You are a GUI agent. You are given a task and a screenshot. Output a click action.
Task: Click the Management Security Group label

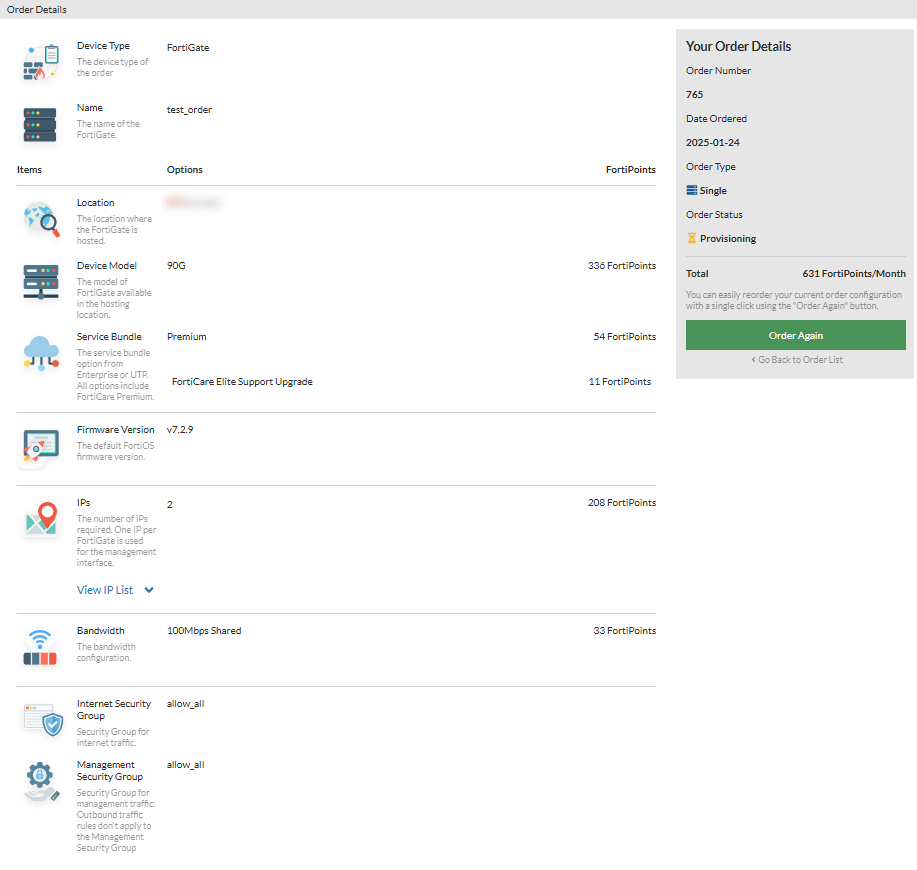point(110,771)
